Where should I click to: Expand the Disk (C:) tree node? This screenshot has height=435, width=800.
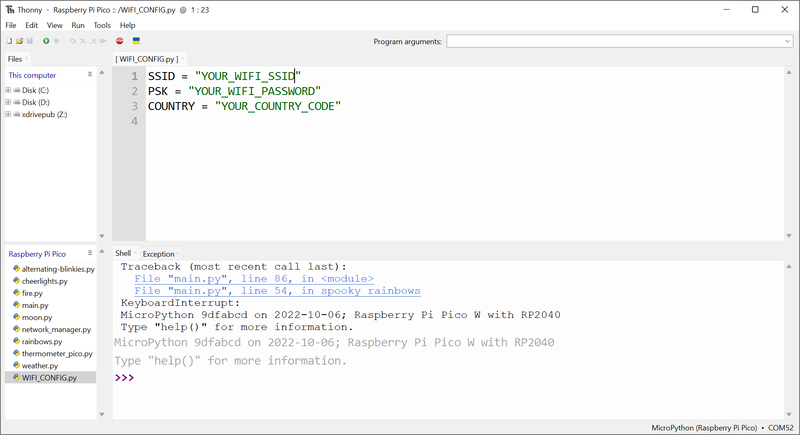(8, 90)
